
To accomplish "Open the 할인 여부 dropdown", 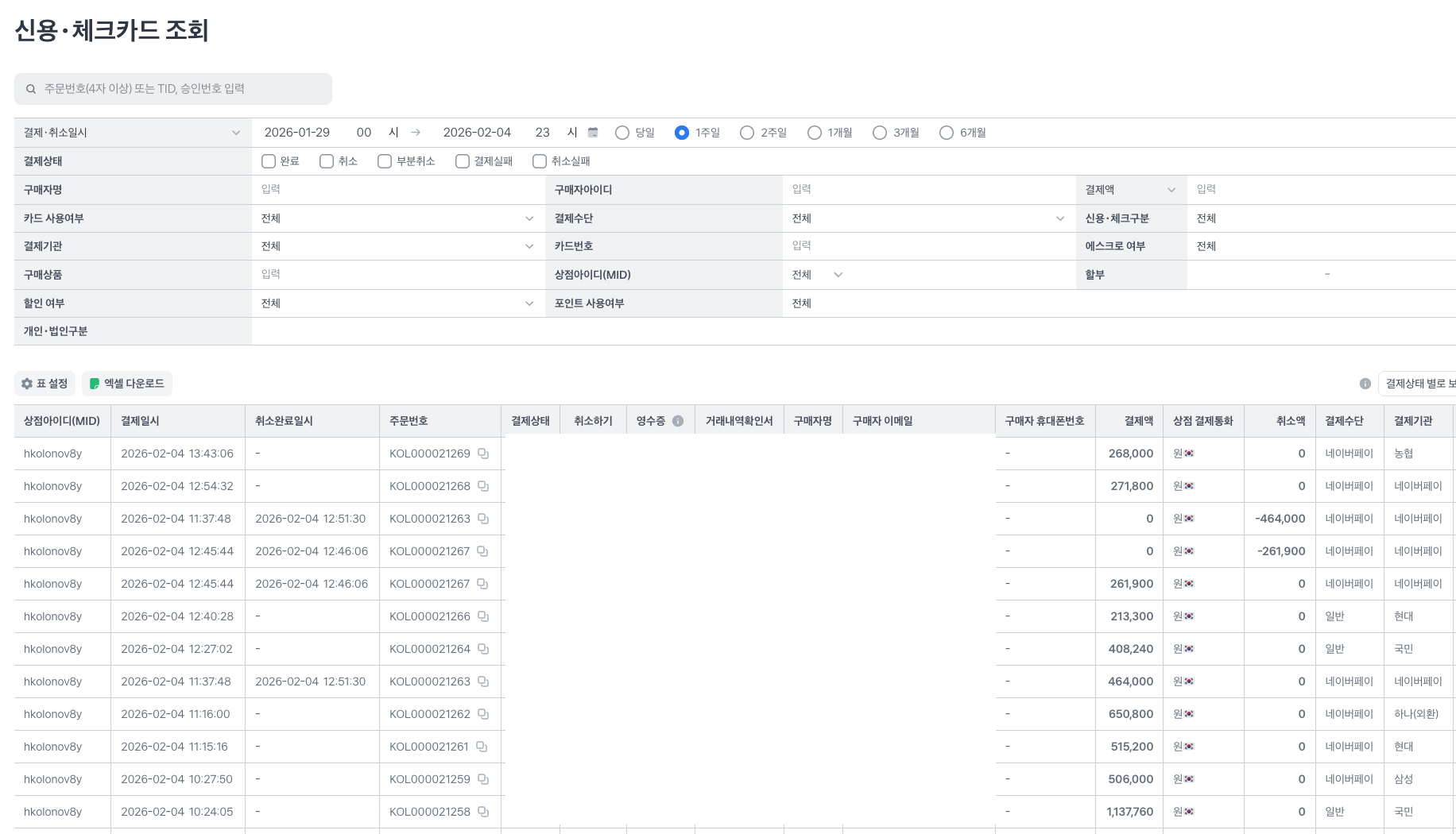I will [398, 303].
